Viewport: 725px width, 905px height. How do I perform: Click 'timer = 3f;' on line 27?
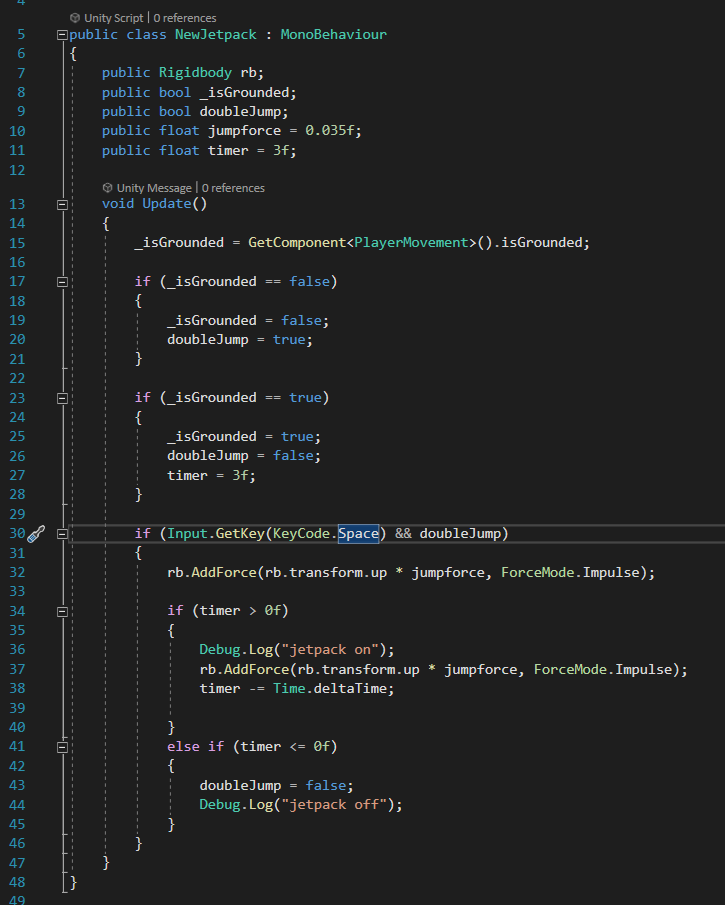tap(211, 476)
